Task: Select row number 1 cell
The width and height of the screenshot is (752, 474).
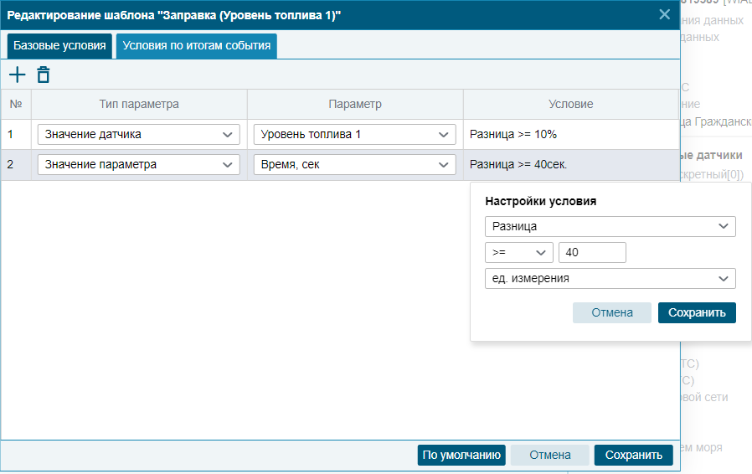Action: pyautogui.click(x=16, y=134)
